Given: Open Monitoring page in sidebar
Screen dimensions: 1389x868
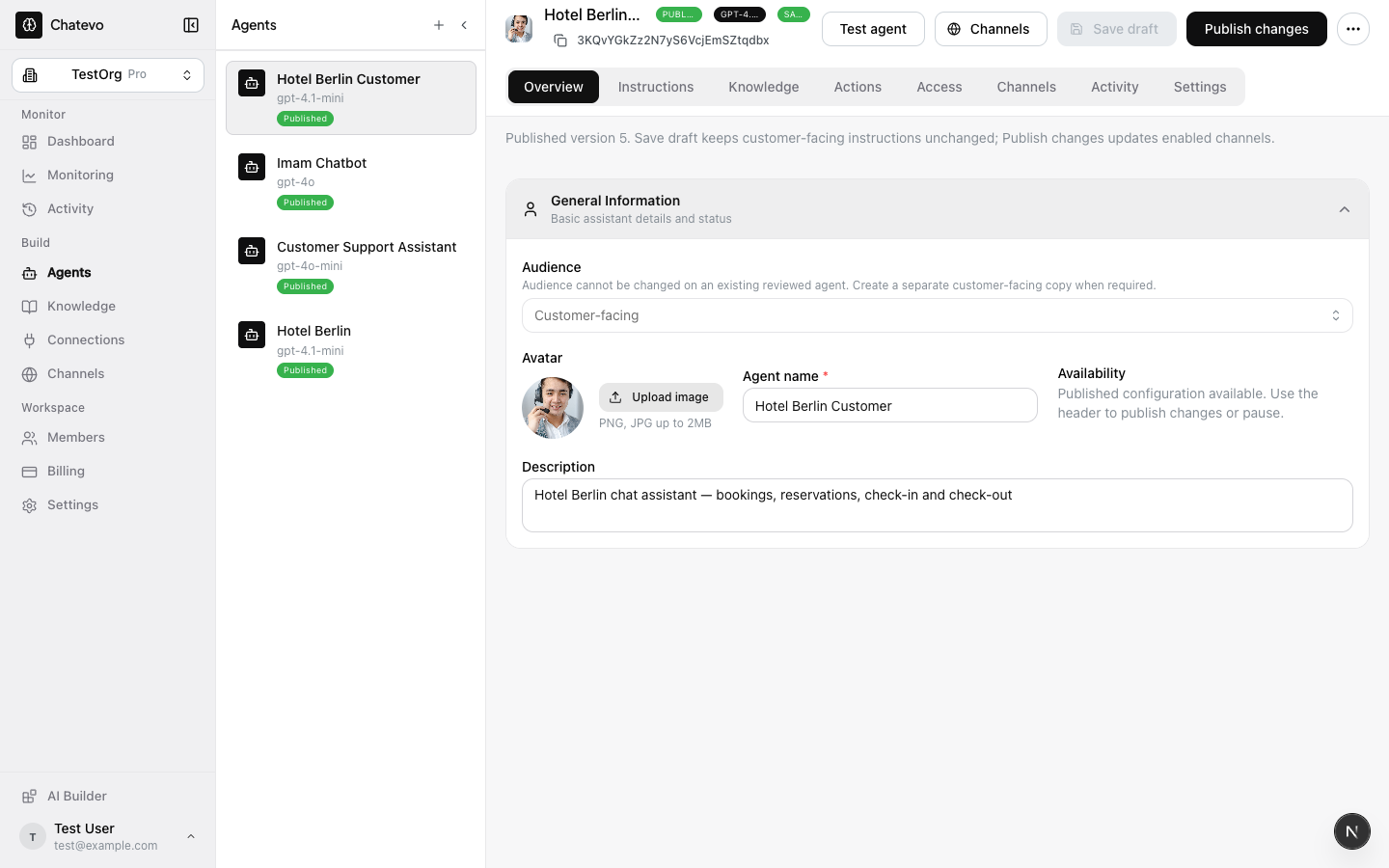Looking at the screenshot, I should [x=108, y=176].
